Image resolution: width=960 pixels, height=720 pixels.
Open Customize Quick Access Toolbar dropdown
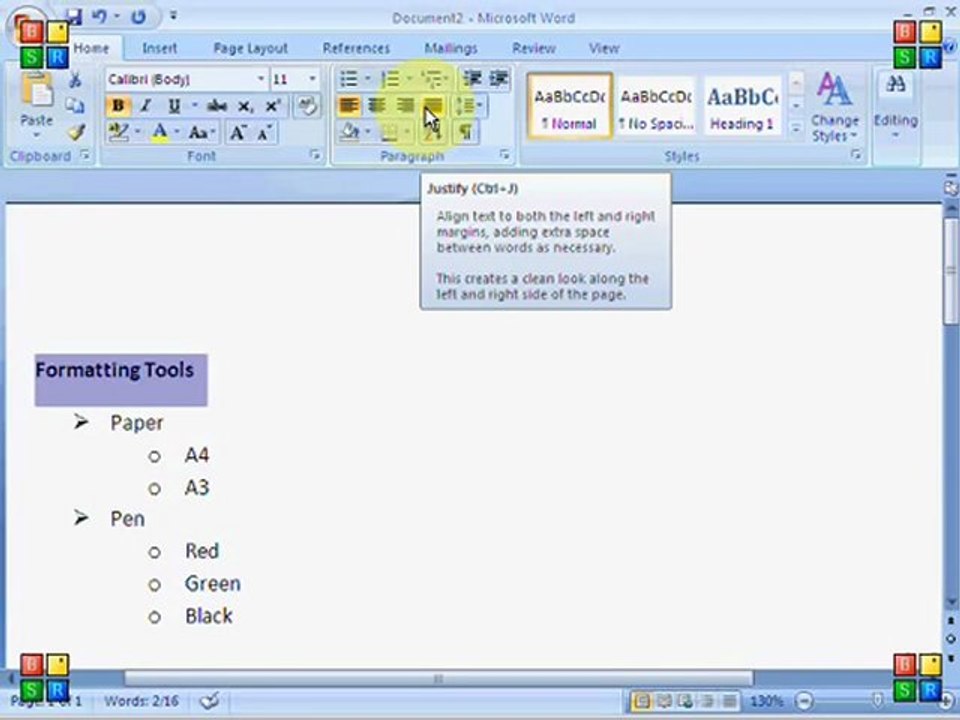click(x=173, y=16)
